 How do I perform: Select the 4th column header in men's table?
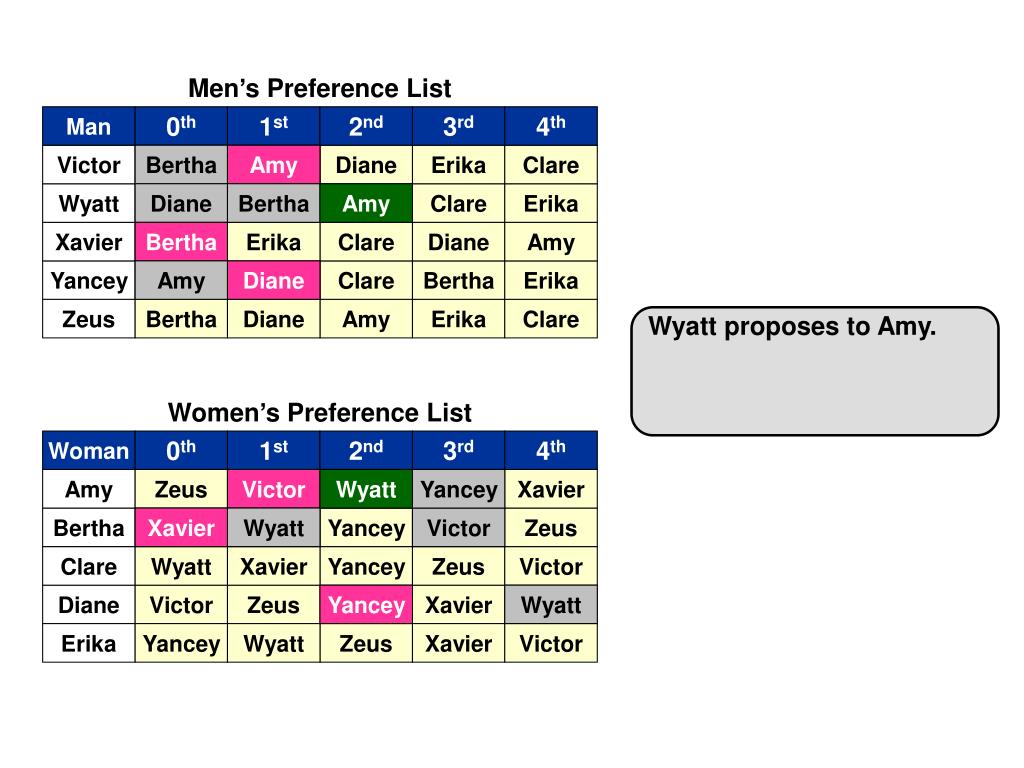[x=551, y=126]
